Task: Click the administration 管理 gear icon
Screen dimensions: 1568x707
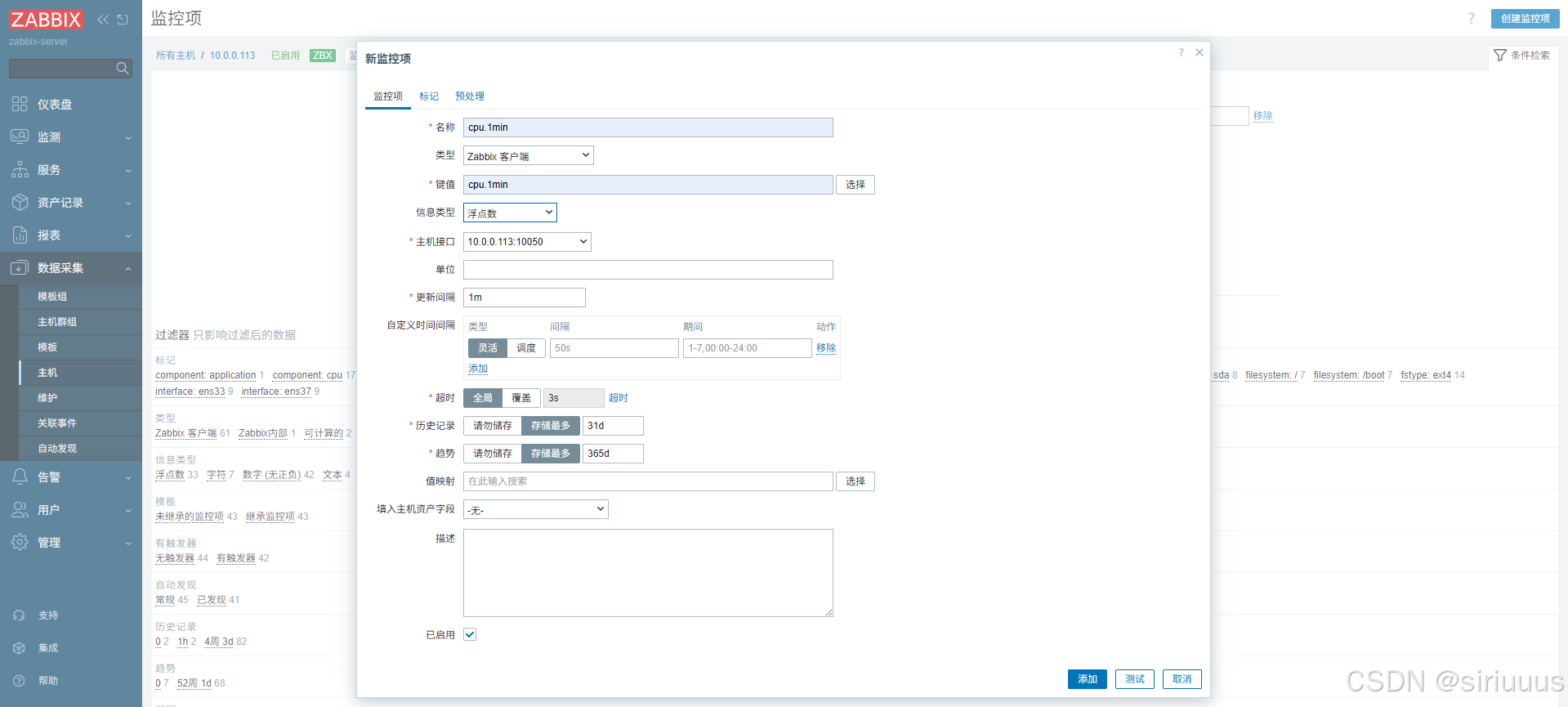Action: pos(20,542)
